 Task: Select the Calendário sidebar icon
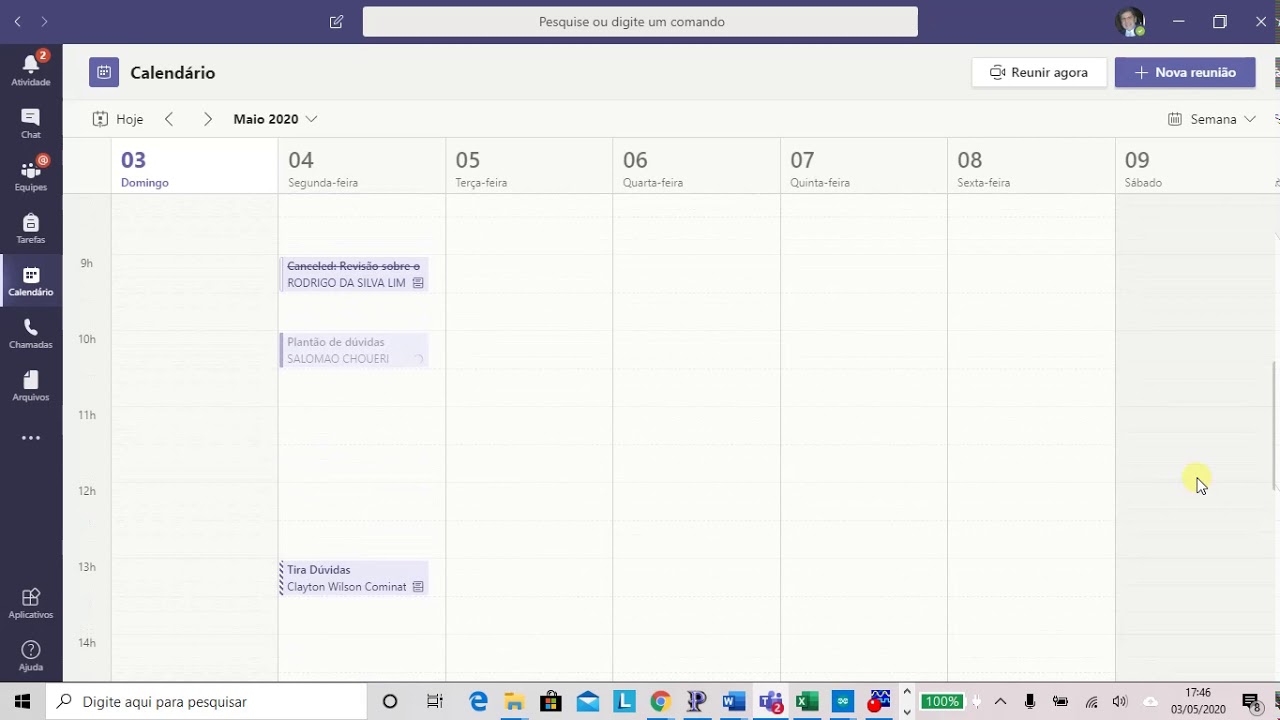(31, 281)
